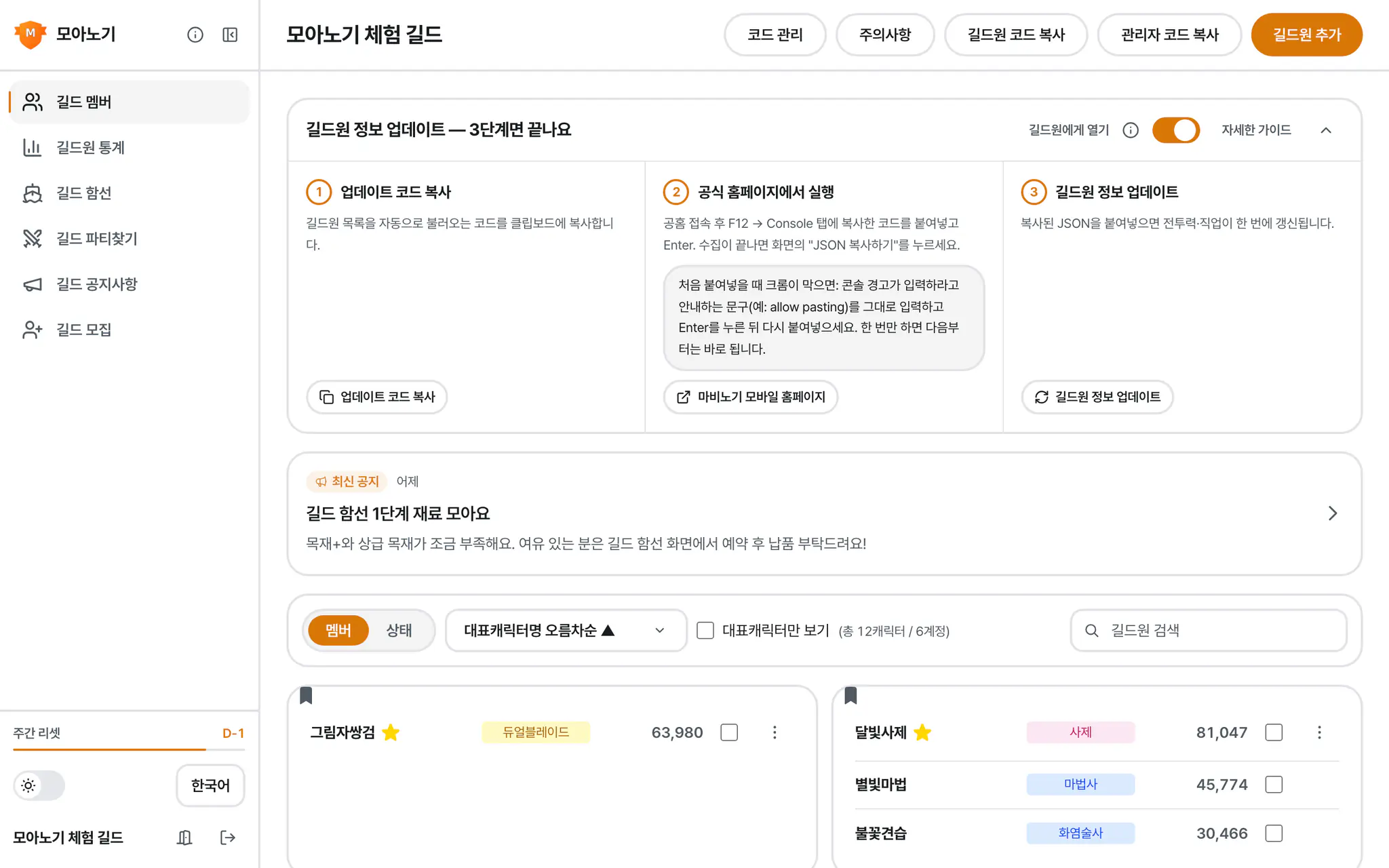Viewport: 1389px width, 868px height.
Task: Click the search magnifier icon in 길드원 검색
Action: tap(1092, 631)
